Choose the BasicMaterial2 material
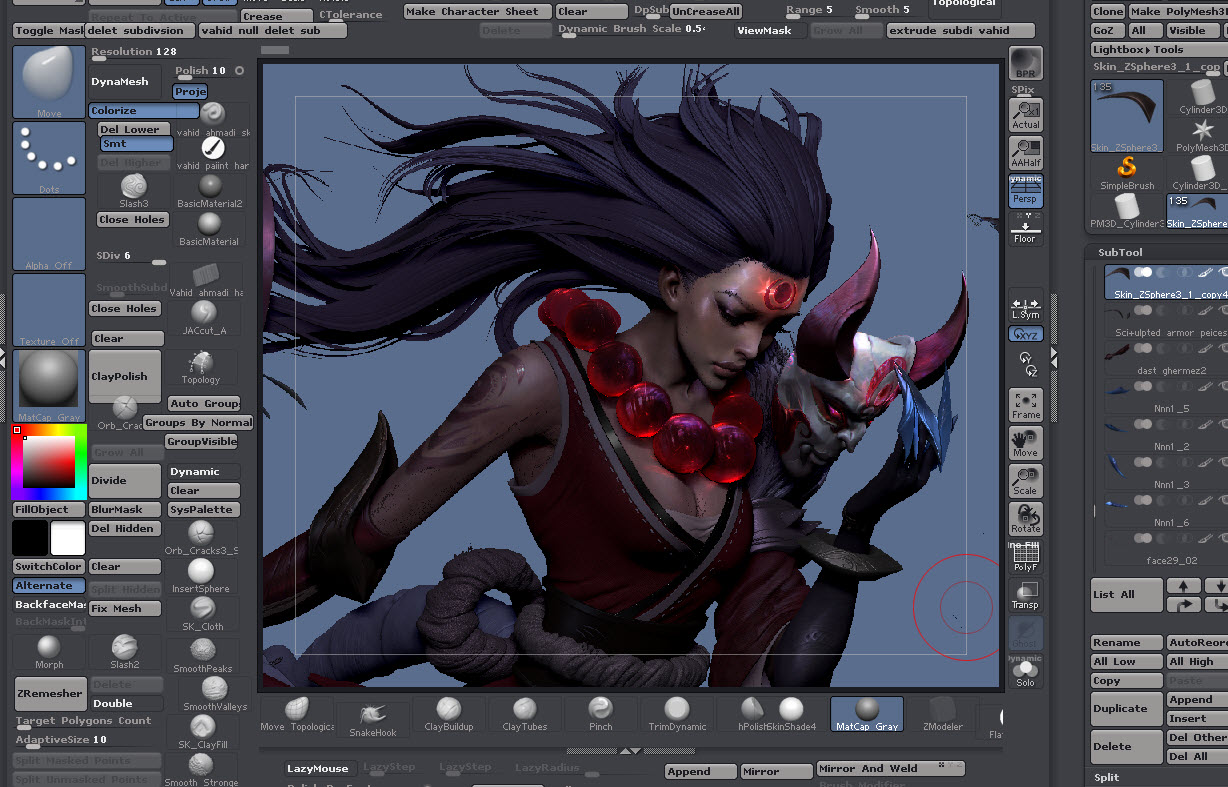Viewport: 1228px width, 787px height. (x=209, y=191)
